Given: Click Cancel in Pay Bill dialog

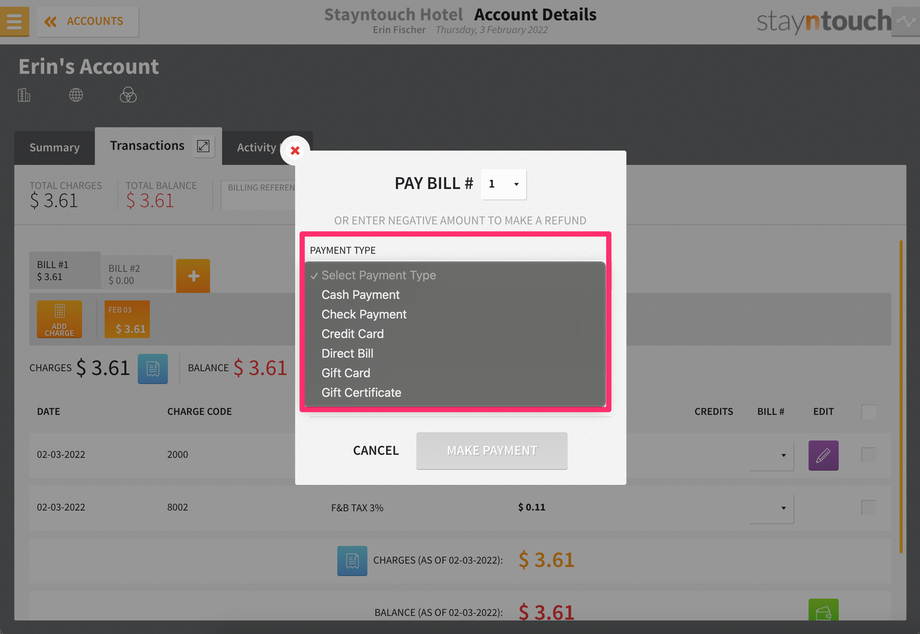Looking at the screenshot, I should pyautogui.click(x=376, y=450).
